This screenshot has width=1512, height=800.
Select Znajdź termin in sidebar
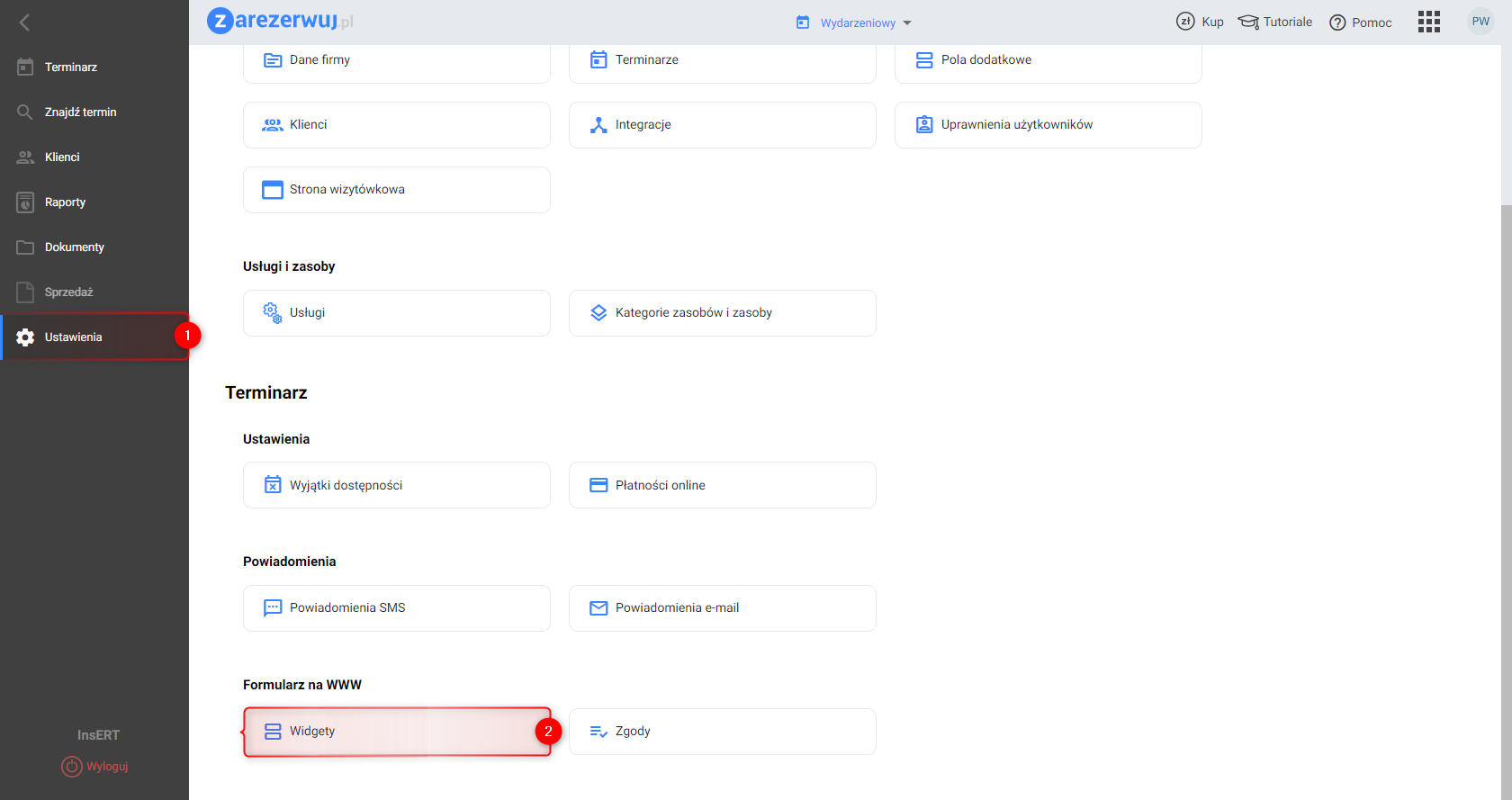(80, 112)
